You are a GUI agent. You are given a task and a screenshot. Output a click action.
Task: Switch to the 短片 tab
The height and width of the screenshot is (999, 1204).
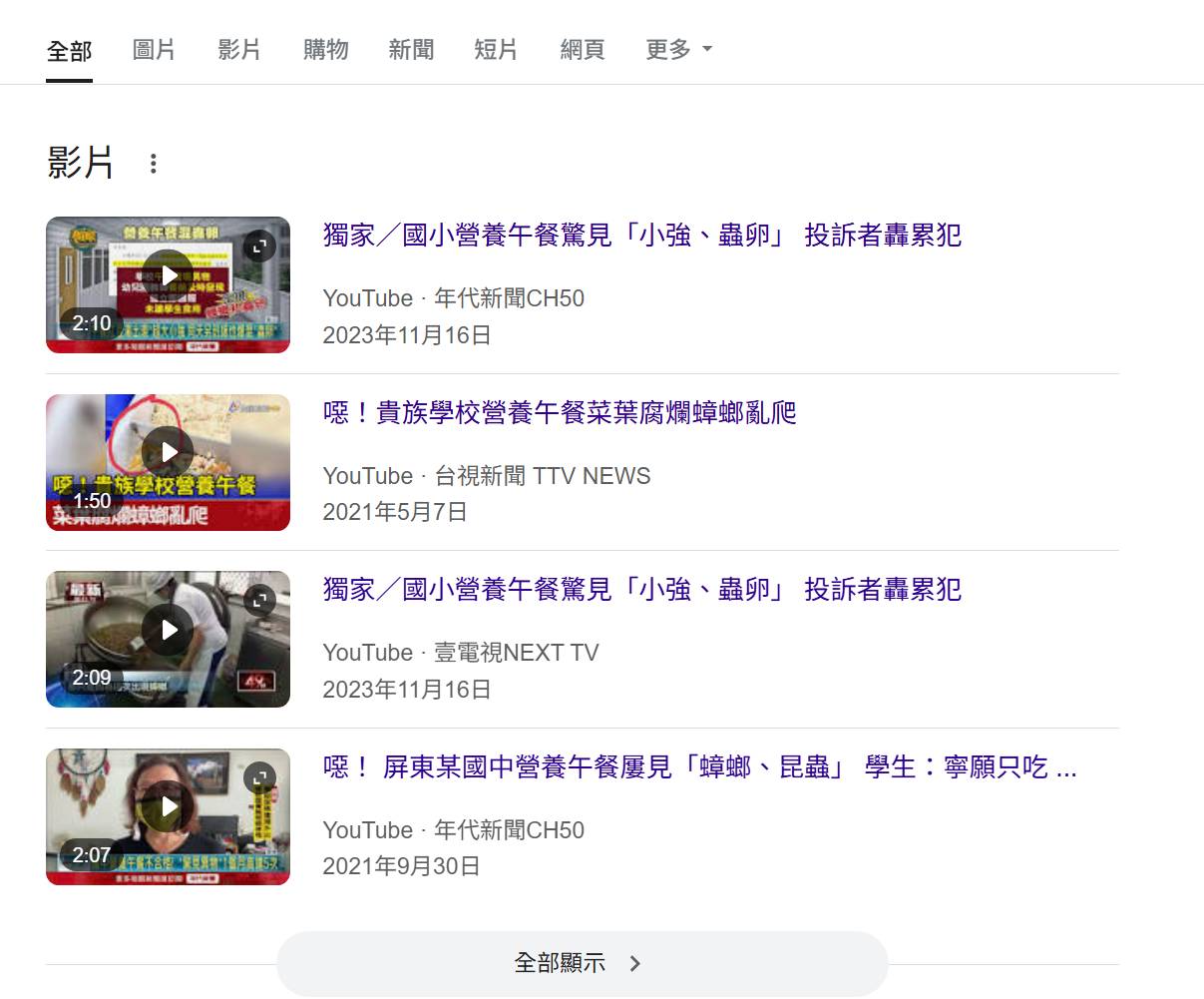pyautogui.click(x=496, y=50)
